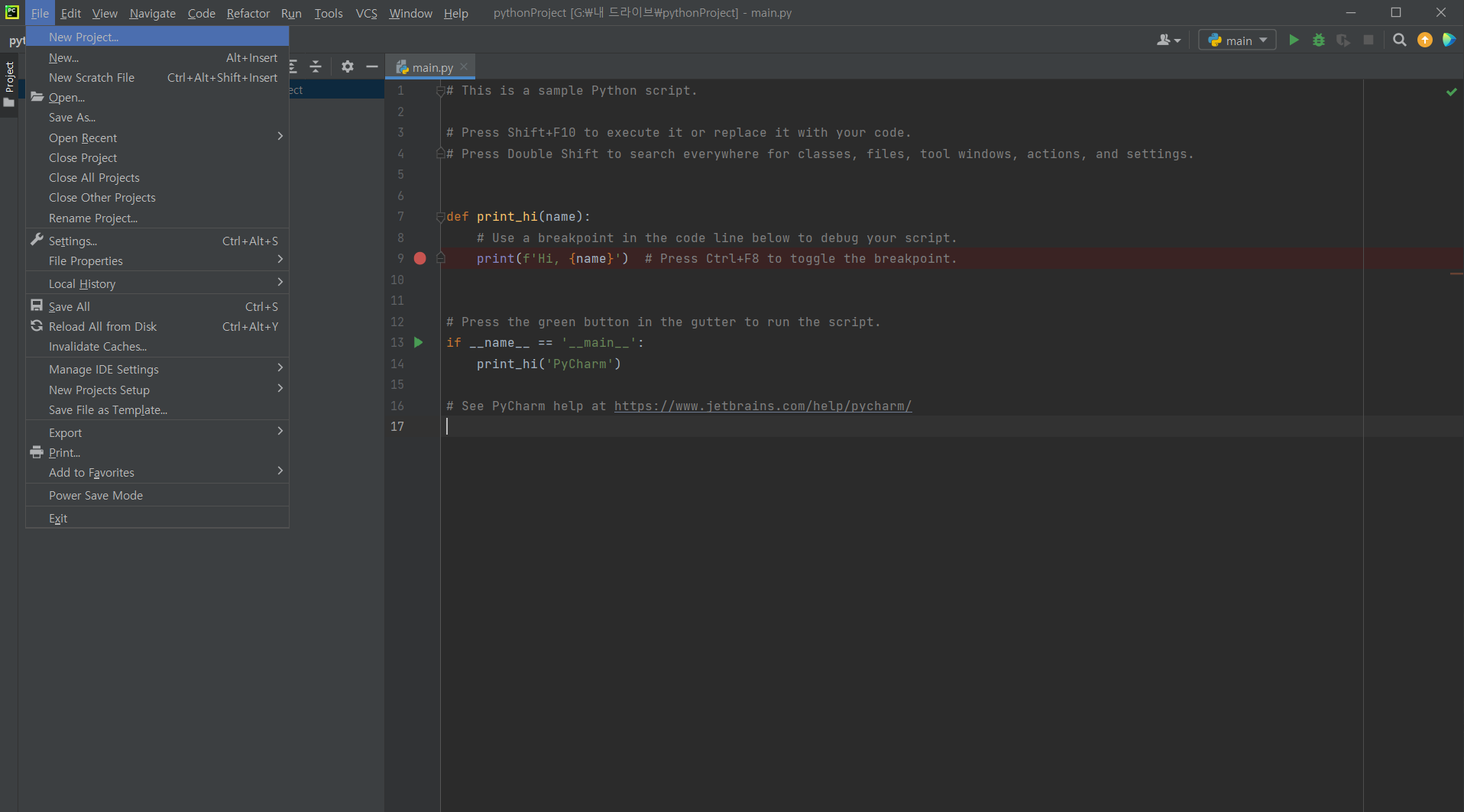This screenshot has height=812, width=1464.
Task: Open the Window menu
Action: 410,13
